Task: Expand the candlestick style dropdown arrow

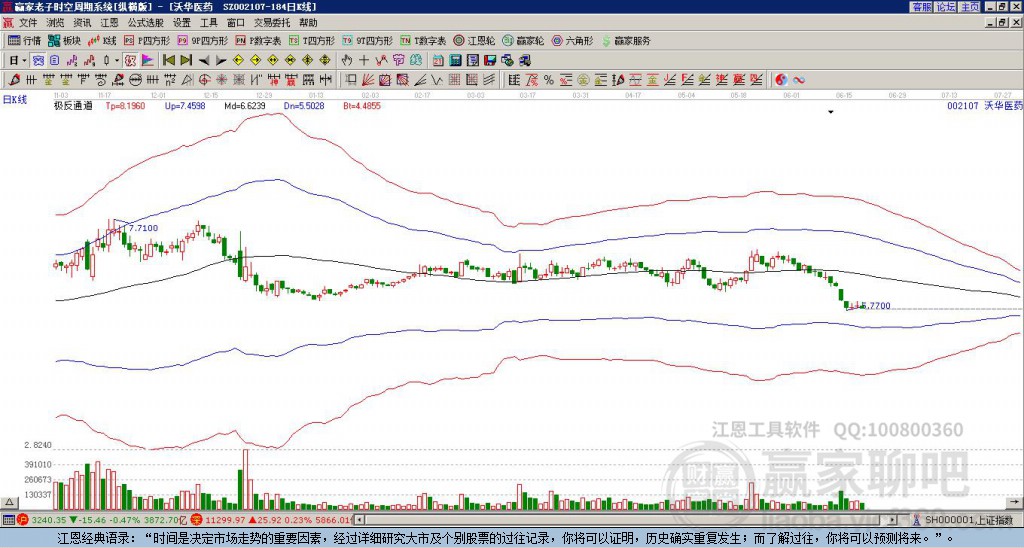Action: [x=117, y=61]
